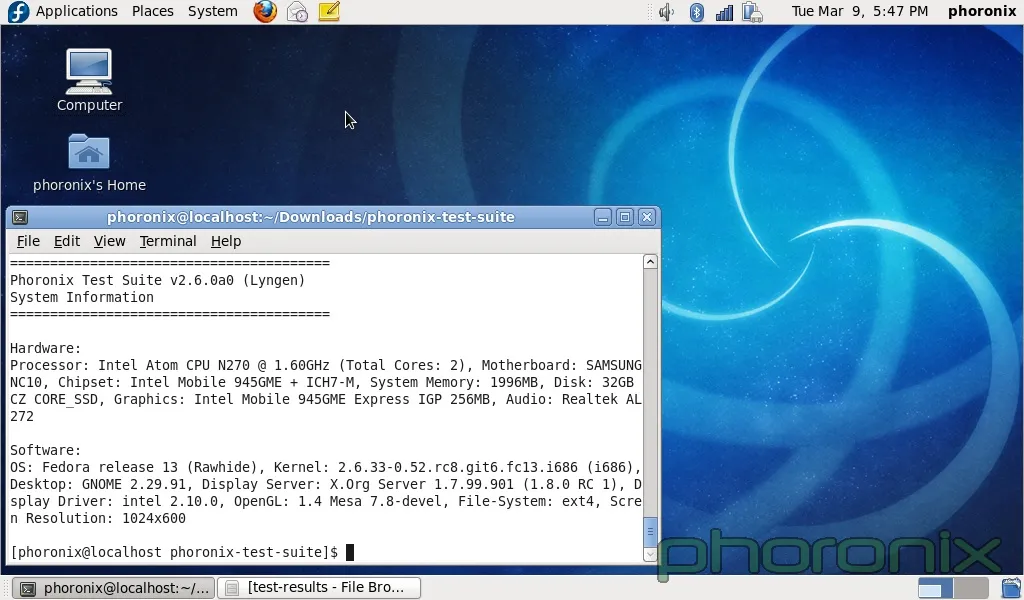Select the phoronix's Home folder icon
Screen dimensions: 1024x600
(89, 163)
